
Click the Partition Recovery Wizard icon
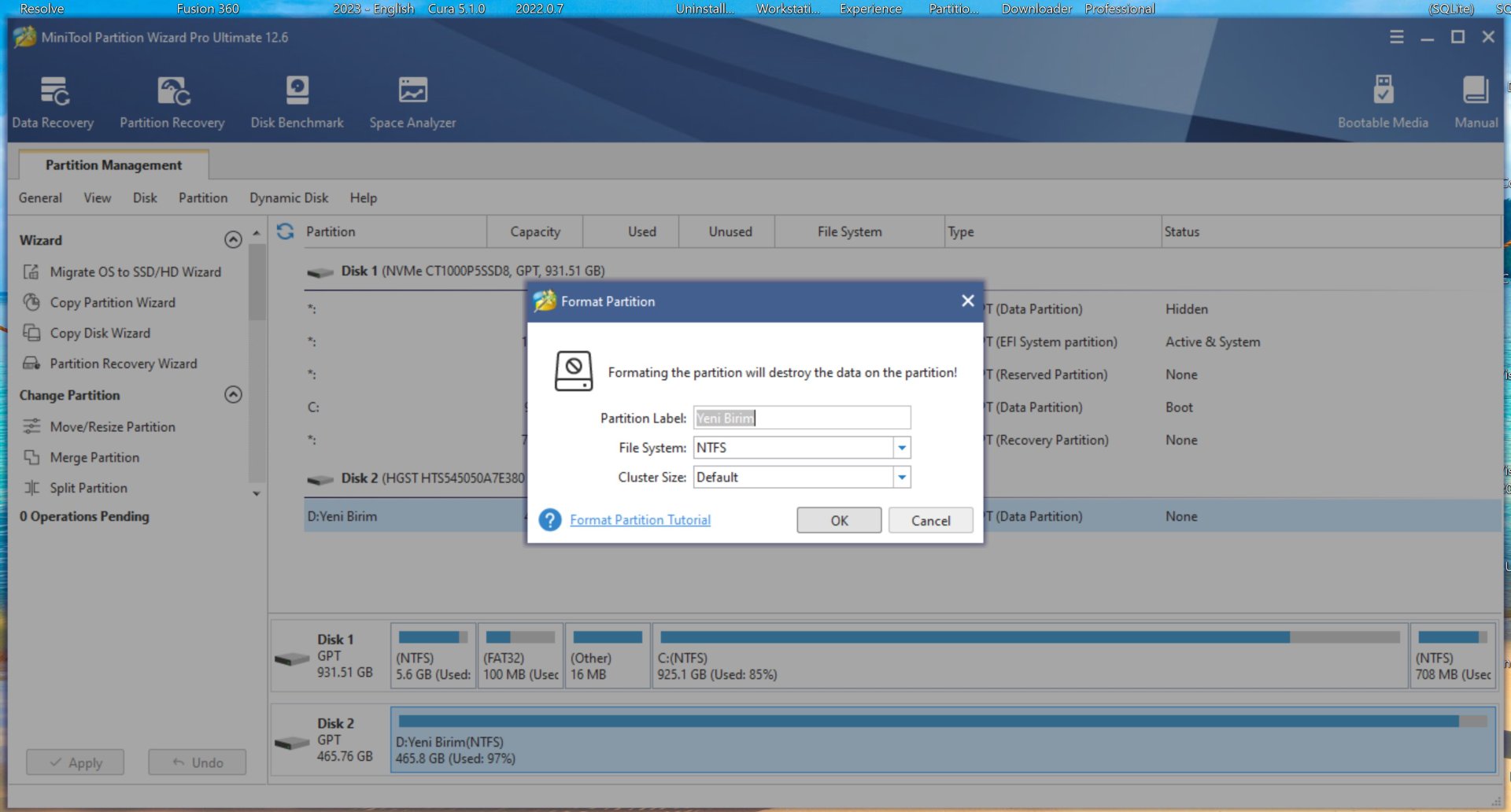click(x=31, y=364)
